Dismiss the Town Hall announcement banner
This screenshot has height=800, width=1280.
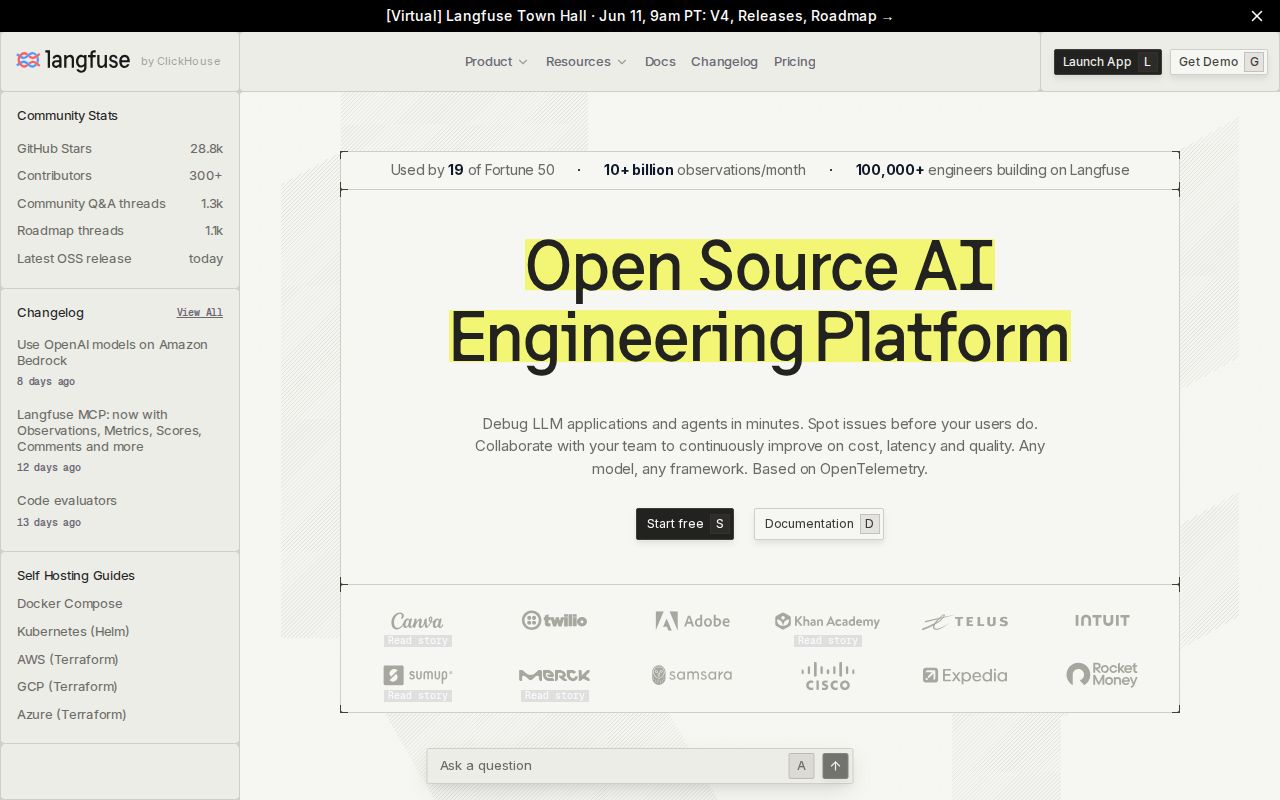coord(1257,16)
